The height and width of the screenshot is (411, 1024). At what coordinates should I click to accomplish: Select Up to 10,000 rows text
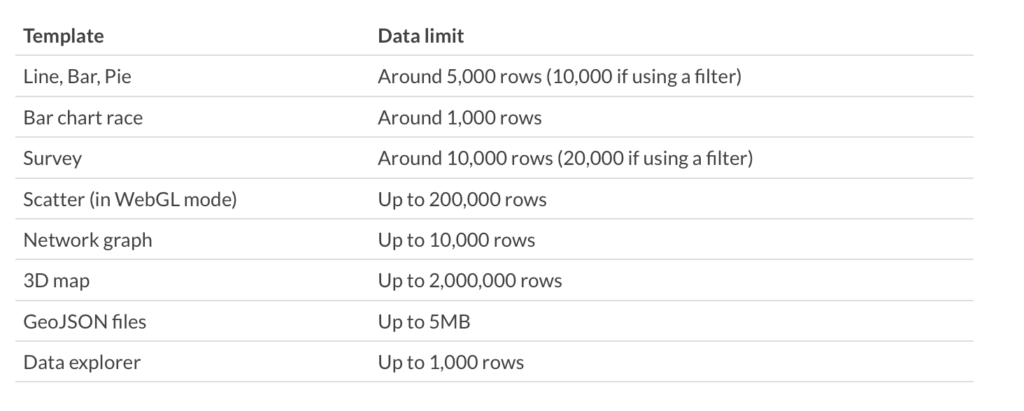456,240
